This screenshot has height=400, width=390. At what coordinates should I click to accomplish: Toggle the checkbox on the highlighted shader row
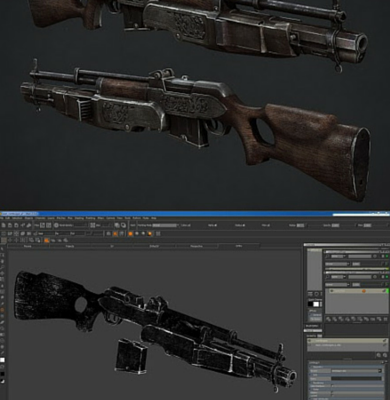coord(310,341)
